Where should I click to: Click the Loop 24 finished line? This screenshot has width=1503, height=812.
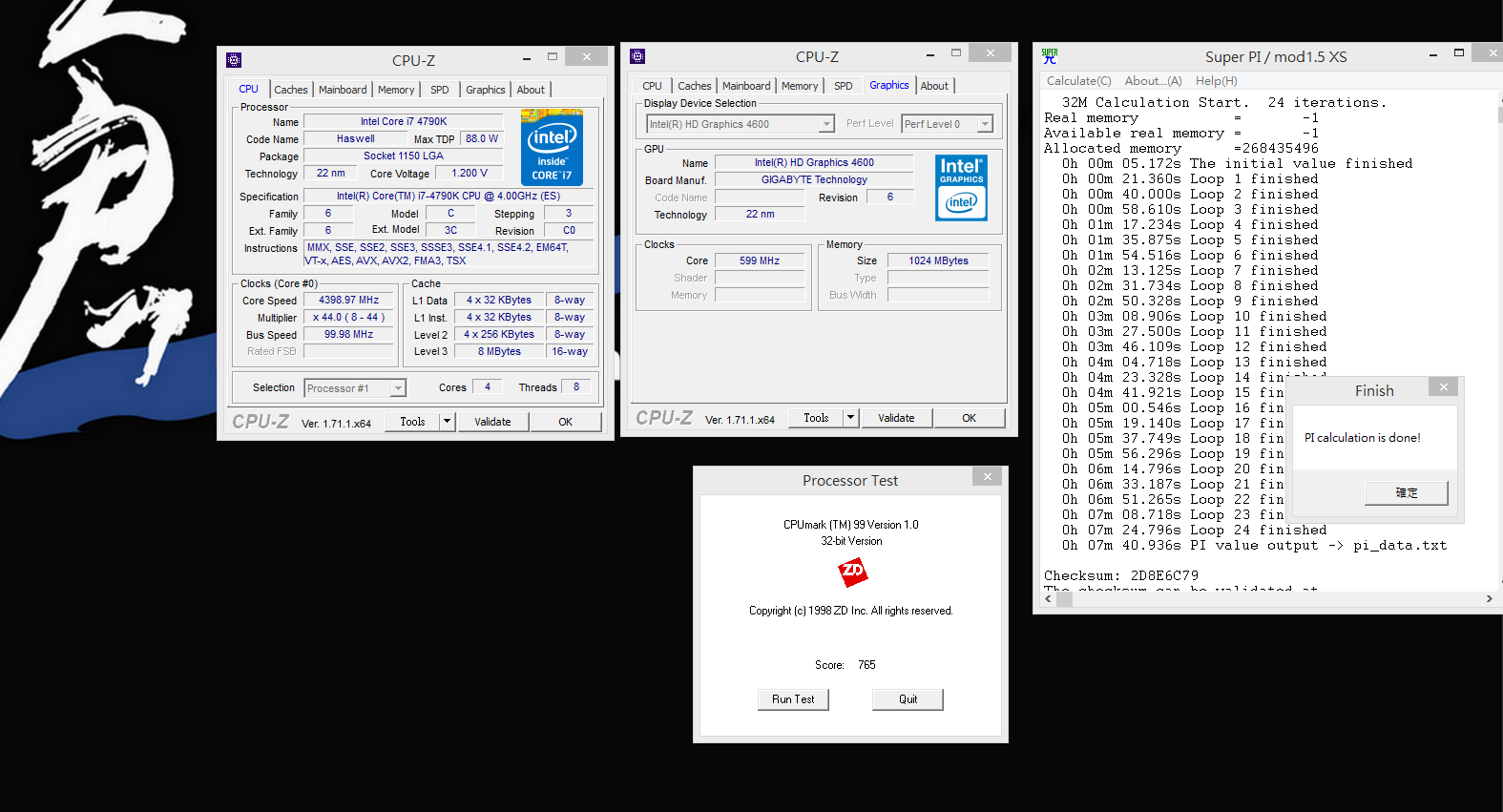click(1195, 531)
